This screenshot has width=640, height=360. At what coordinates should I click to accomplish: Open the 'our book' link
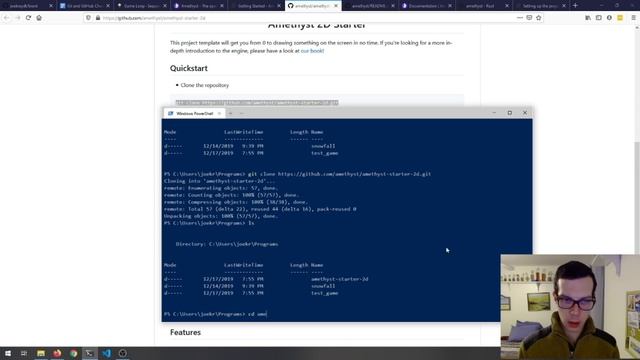[312, 51]
